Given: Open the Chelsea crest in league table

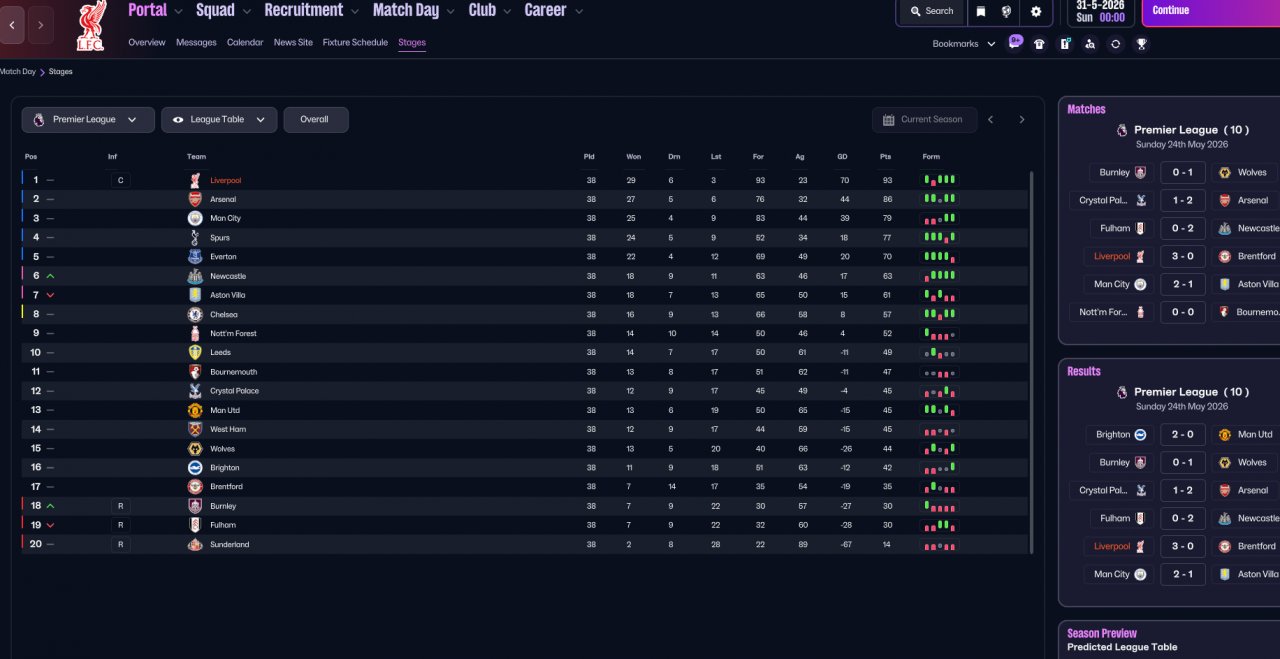Looking at the screenshot, I should coord(195,314).
